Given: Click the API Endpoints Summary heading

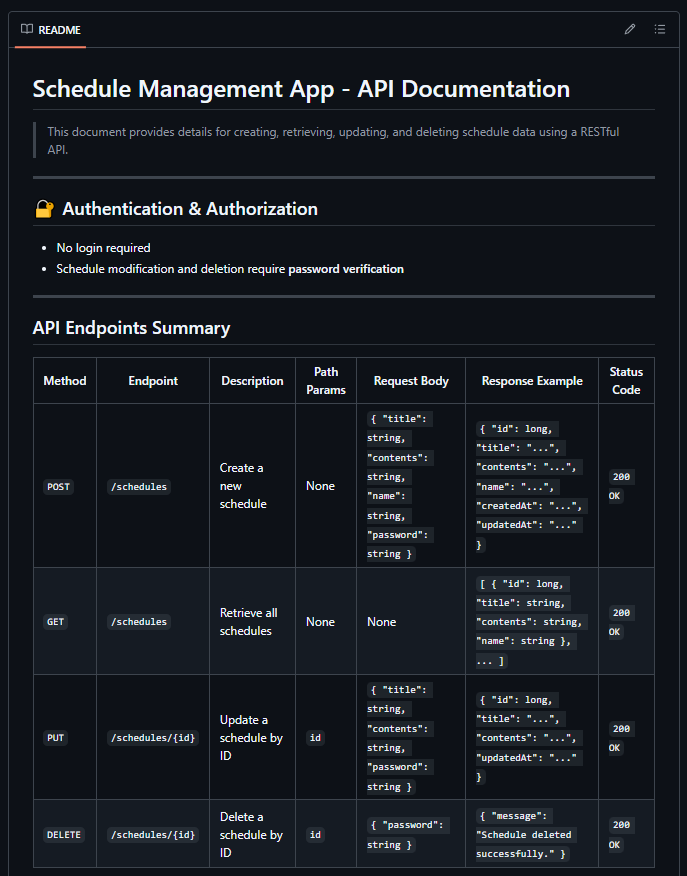Looking at the screenshot, I should 131,328.
